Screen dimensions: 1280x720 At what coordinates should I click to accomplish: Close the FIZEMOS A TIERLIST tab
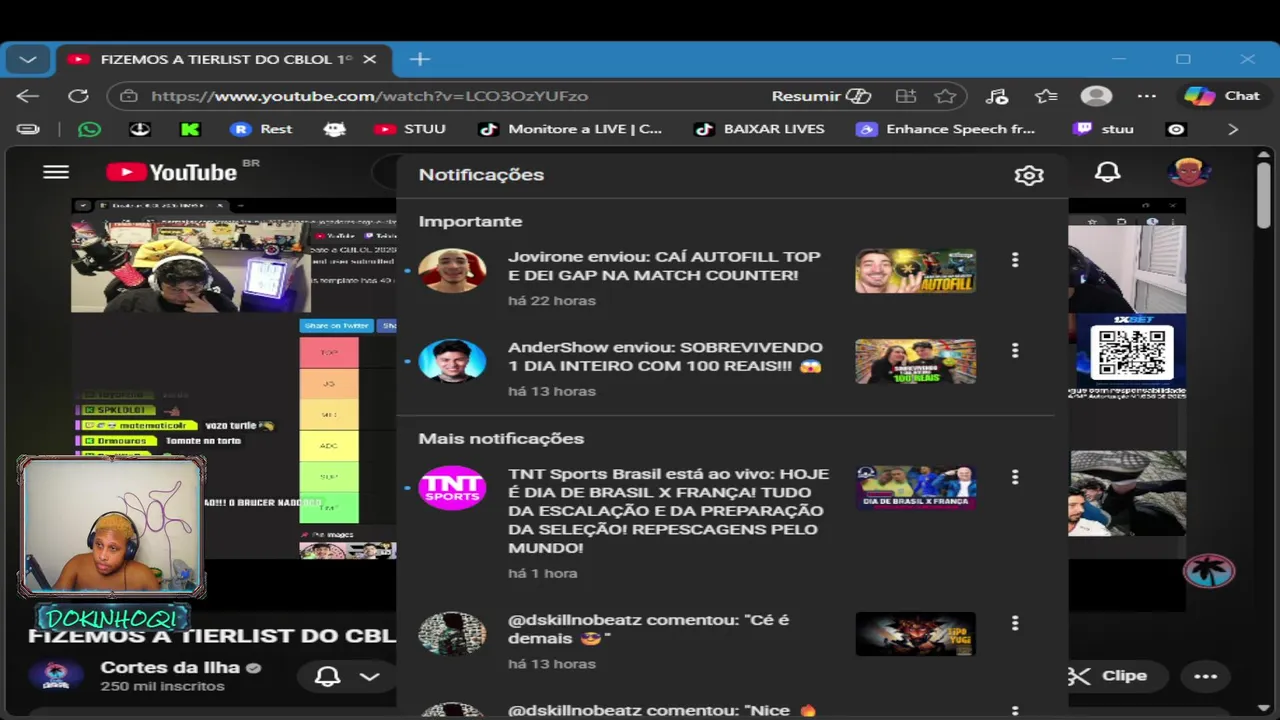pos(369,59)
